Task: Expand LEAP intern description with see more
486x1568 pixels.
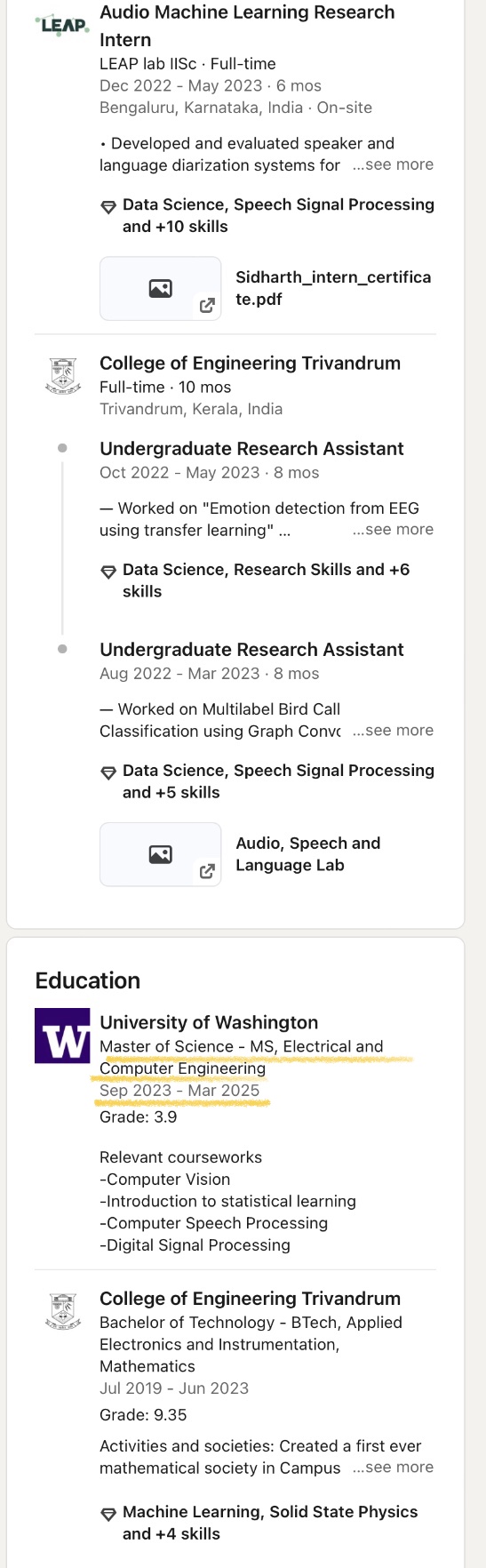Action: pos(393,164)
